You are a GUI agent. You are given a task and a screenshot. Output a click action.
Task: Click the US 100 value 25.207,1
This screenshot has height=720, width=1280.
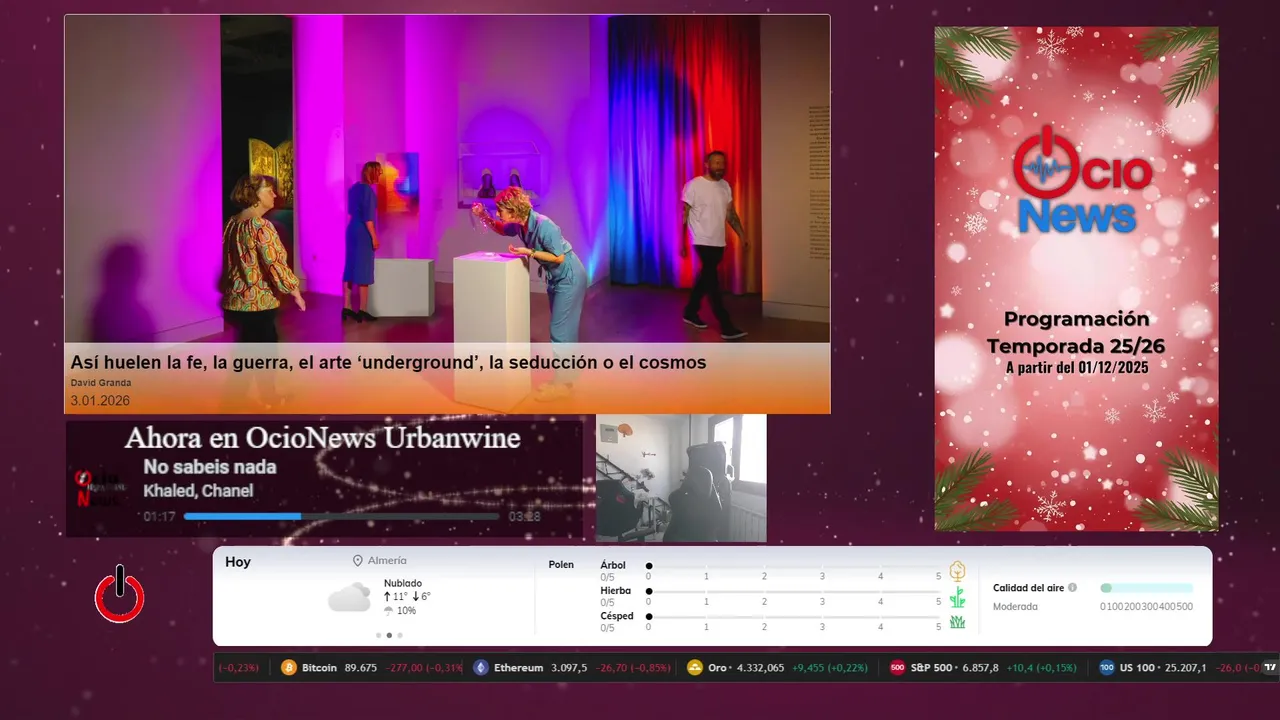1184,668
